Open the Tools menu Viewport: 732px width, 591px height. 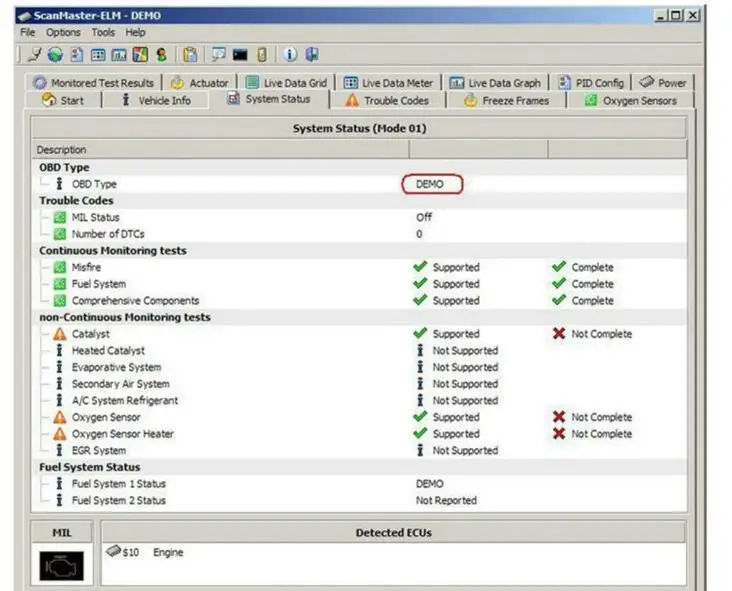tap(103, 32)
